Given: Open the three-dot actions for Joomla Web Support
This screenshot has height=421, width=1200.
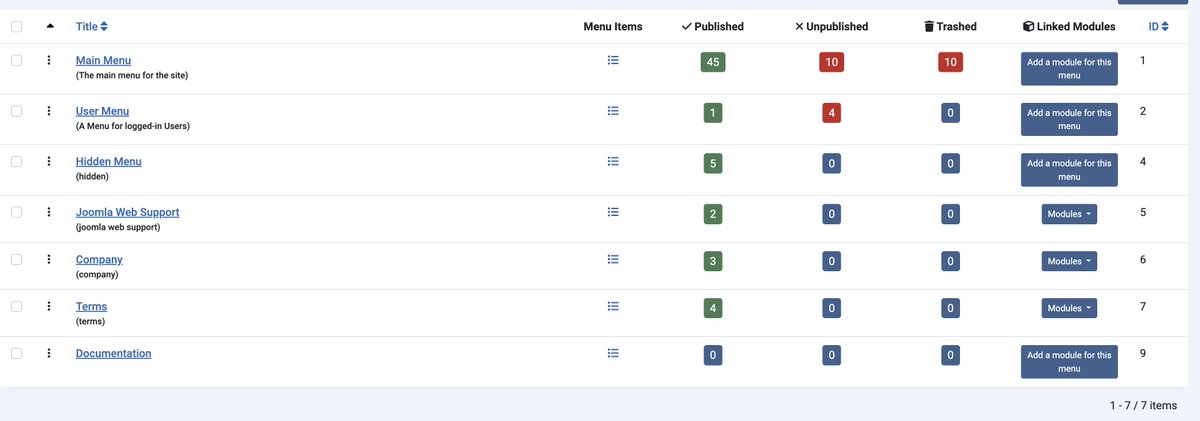Looking at the screenshot, I should point(48,212).
